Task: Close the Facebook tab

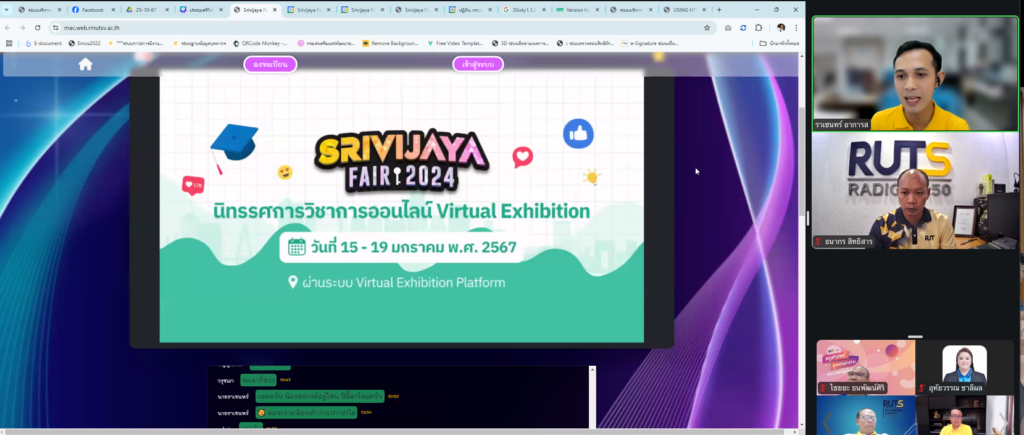Action: 113,10
